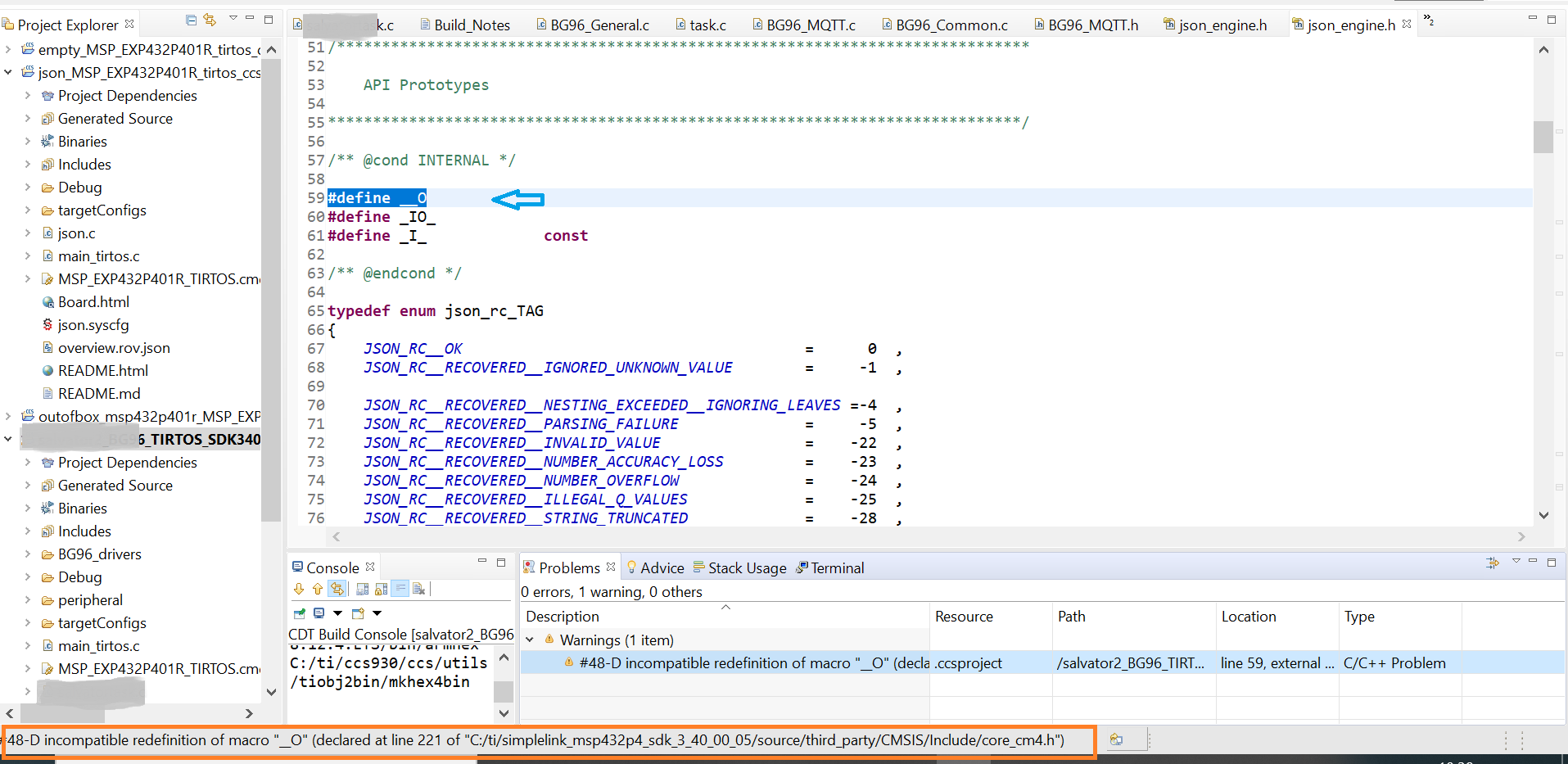Clear the CDT Build Console output

point(419,588)
